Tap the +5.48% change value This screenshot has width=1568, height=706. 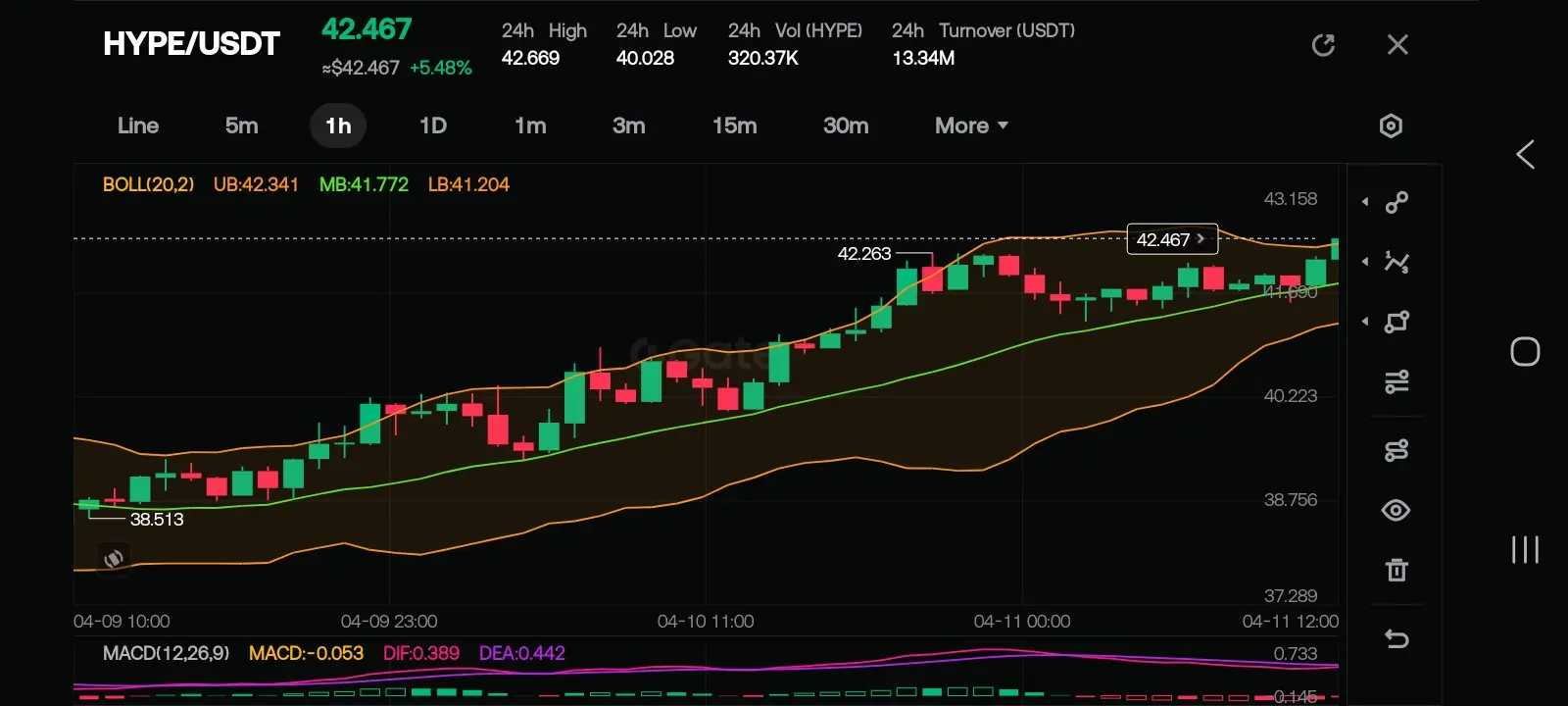tap(441, 68)
